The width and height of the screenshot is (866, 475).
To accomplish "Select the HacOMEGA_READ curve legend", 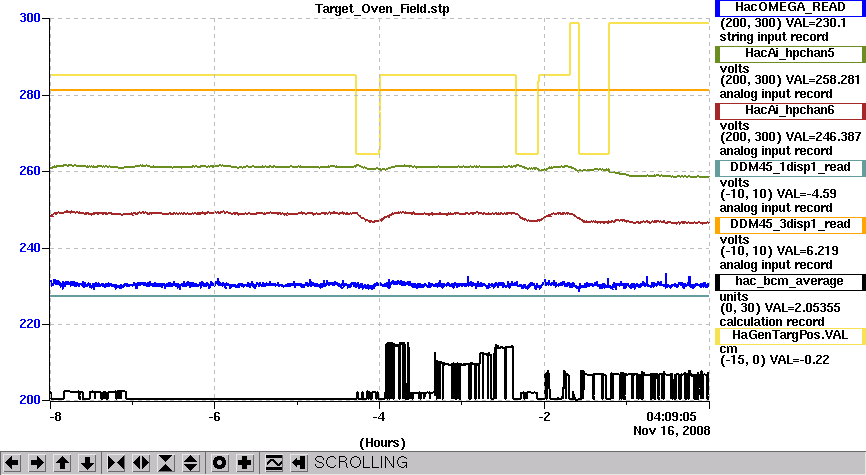I will (x=790, y=8).
